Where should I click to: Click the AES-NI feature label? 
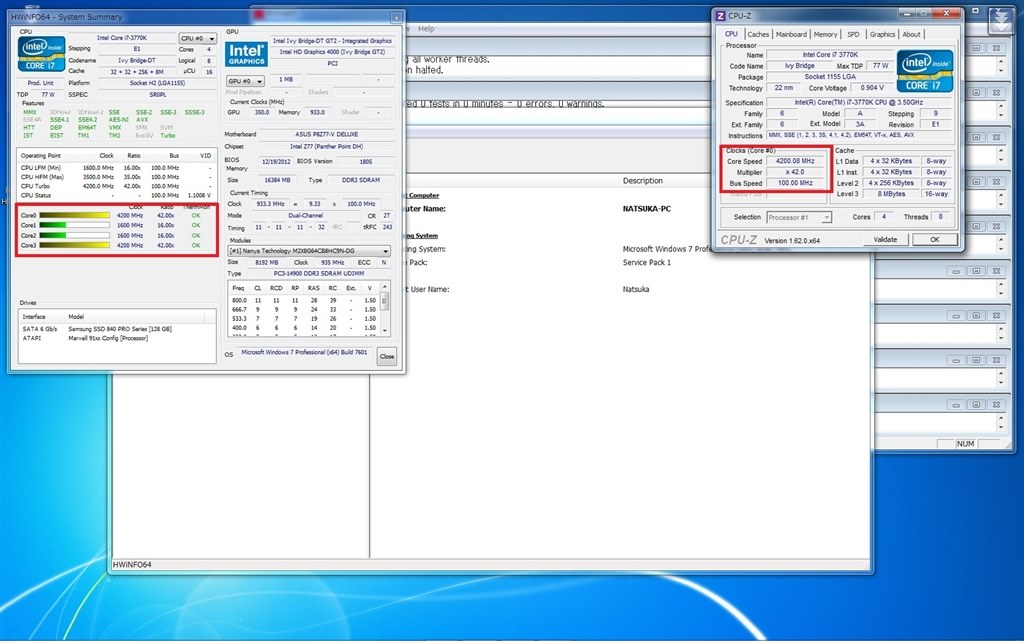tap(118, 120)
